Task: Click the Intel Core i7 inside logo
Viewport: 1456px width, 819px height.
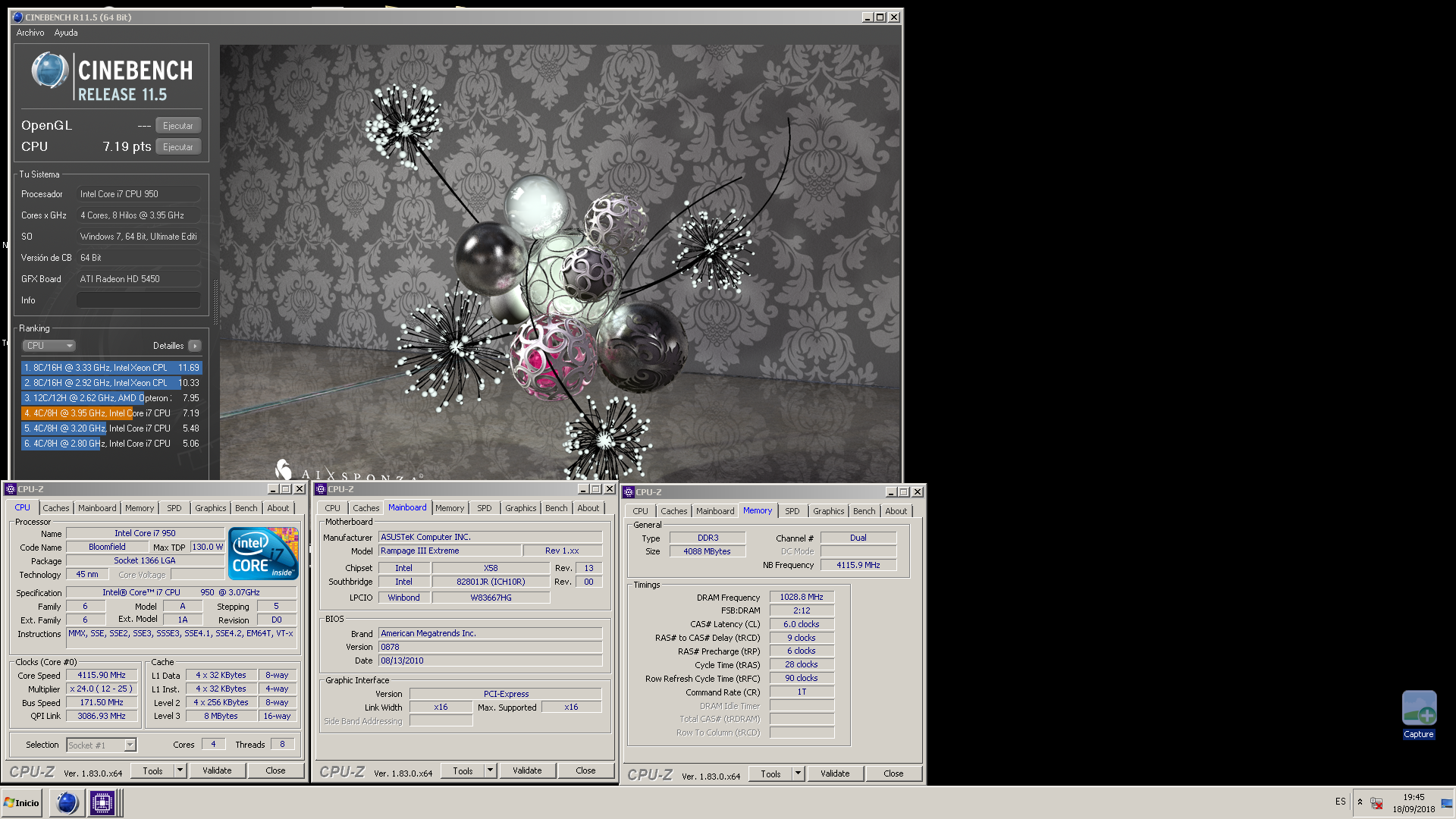Action: click(263, 554)
